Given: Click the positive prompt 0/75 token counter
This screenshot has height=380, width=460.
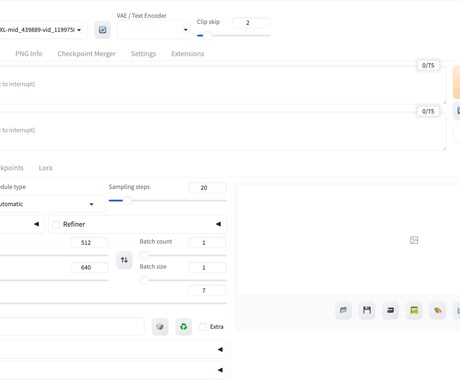Looking at the screenshot, I should tap(428, 65).
